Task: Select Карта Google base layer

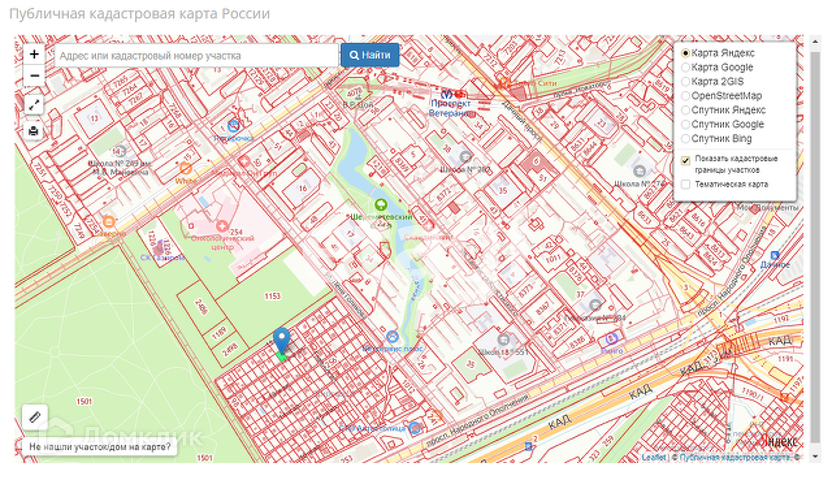Action: pos(686,67)
